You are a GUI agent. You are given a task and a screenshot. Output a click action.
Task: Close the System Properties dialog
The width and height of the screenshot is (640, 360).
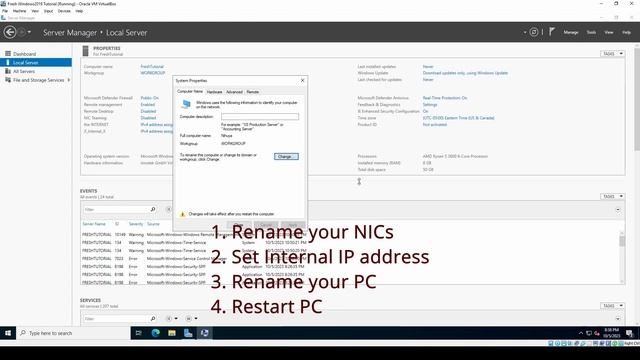point(302,80)
